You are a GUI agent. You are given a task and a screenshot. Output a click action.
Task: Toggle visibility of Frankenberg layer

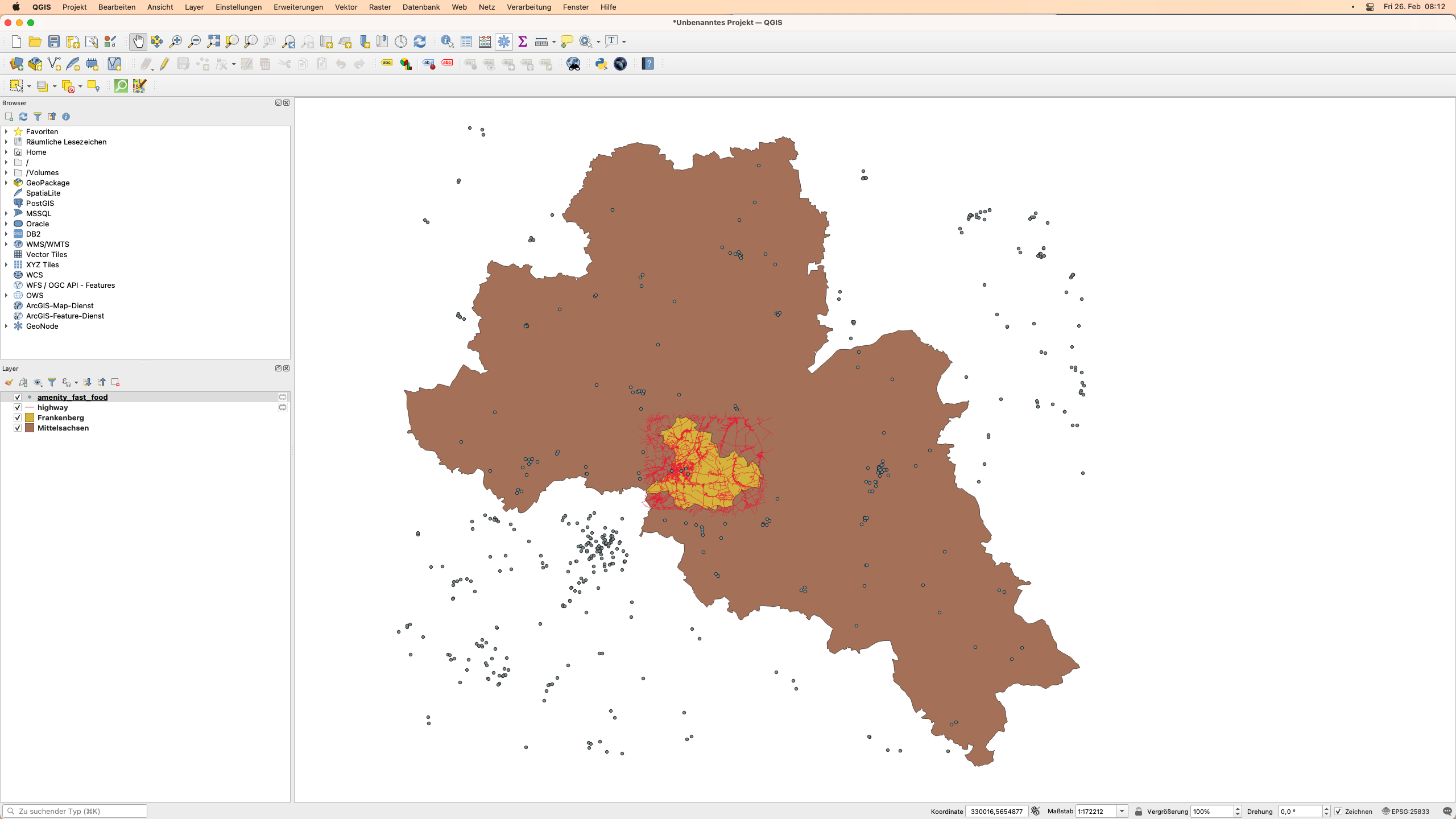(x=18, y=417)
